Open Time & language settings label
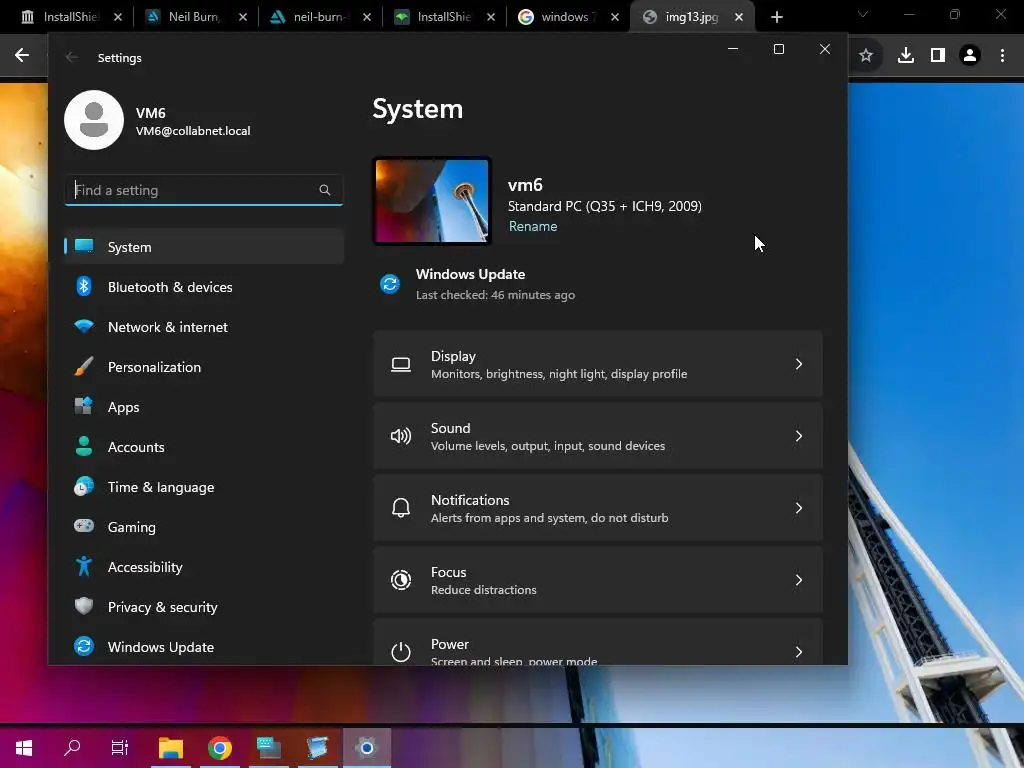 point(161,487)
